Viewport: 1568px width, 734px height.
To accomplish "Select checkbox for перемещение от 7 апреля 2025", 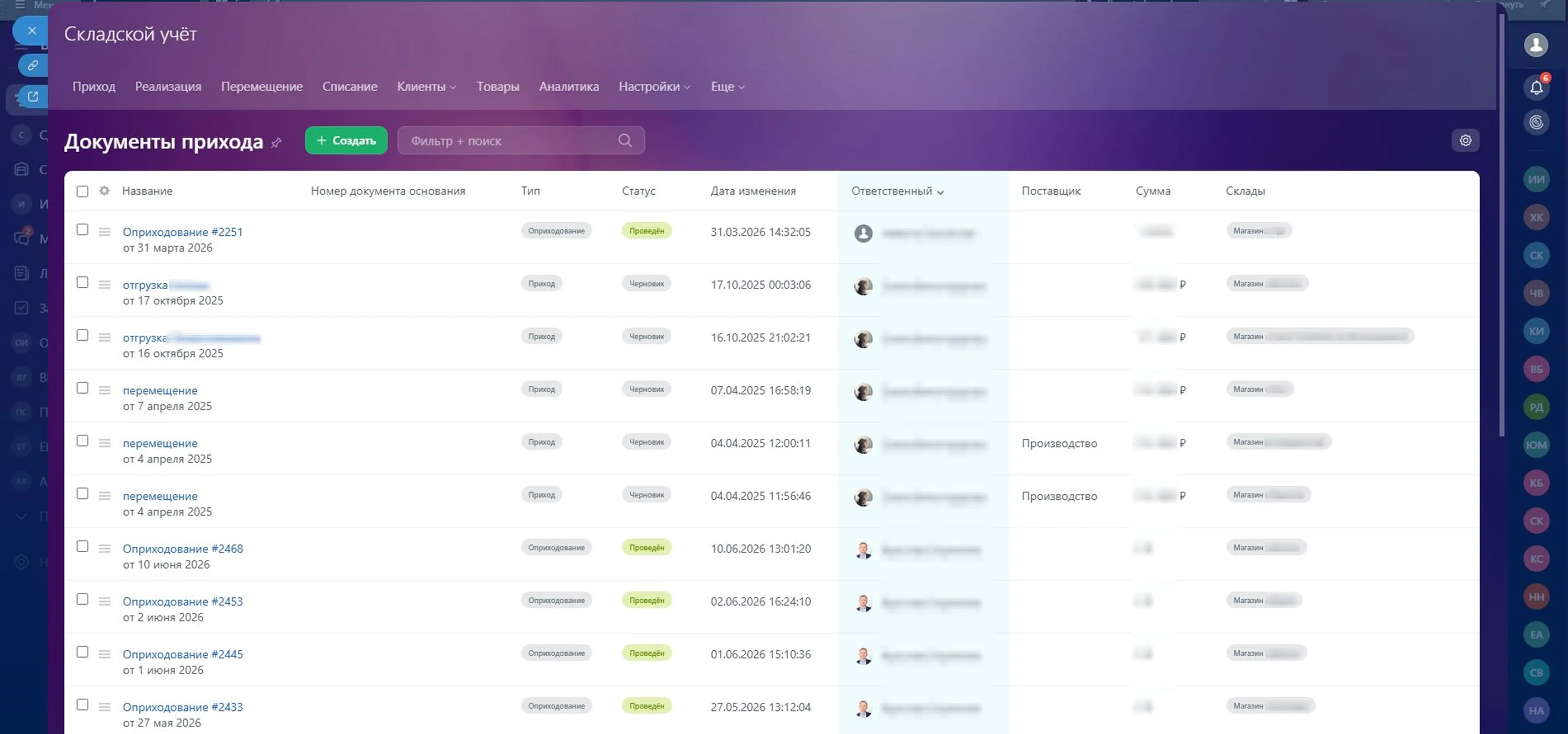I will pyautogui.click(x=82, y=388).
